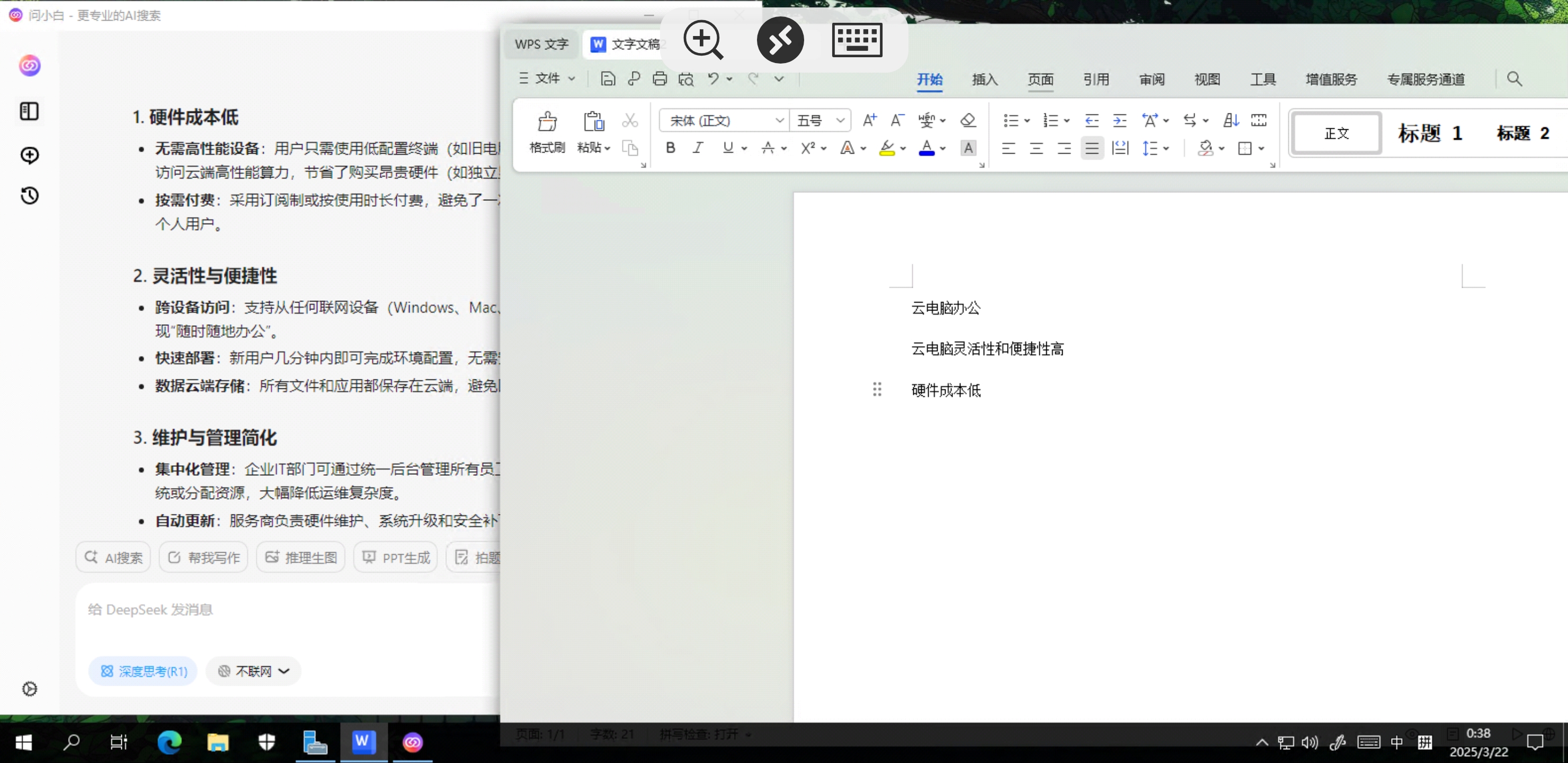Screen dimensions: 1568x763
Task: Open the numbered list style dropdown
Action: tap(1066, 121)
